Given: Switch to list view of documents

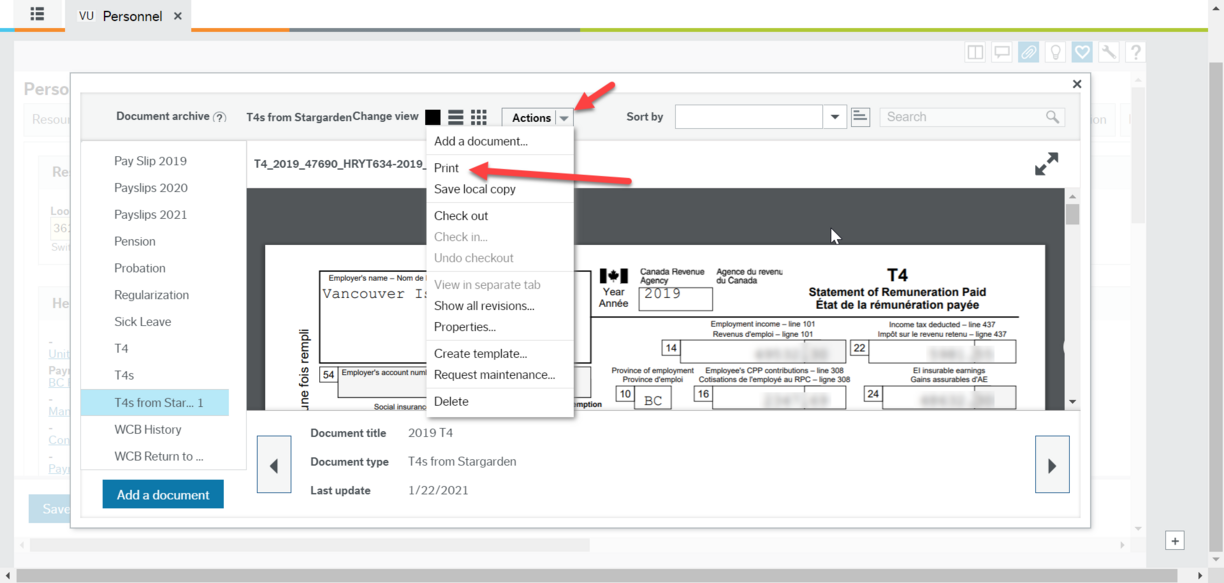Looking at the screenshot, I should [455, 116].
